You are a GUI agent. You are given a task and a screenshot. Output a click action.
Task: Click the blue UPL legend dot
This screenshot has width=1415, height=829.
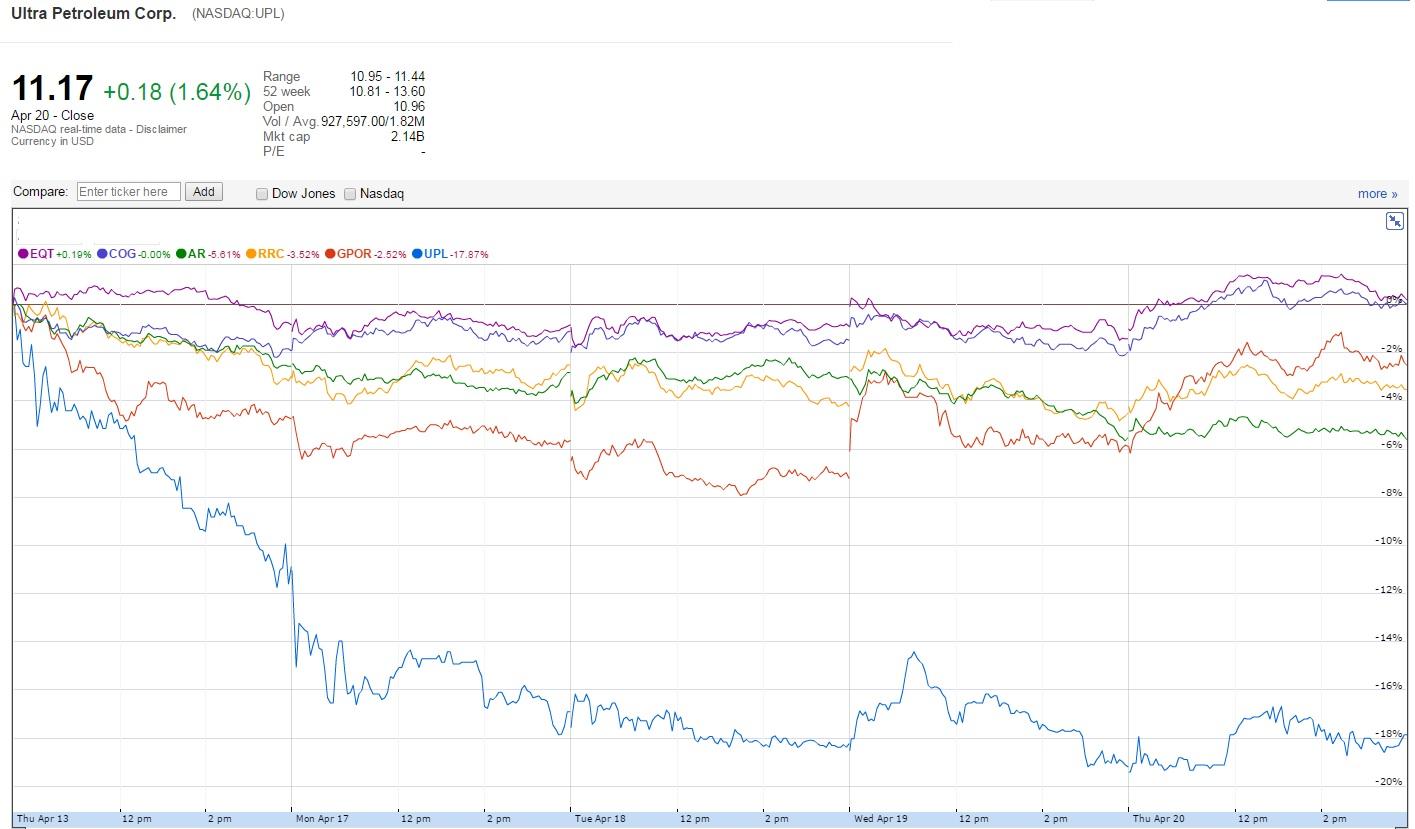417,254
